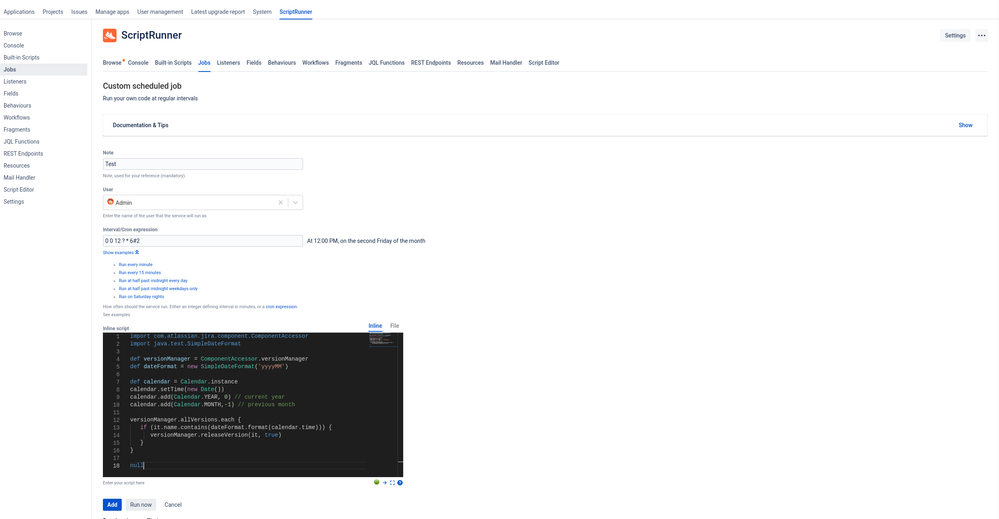Open Manage apps in the top menu
Viewport: 999px width, 519px height.
coord(112,12)
